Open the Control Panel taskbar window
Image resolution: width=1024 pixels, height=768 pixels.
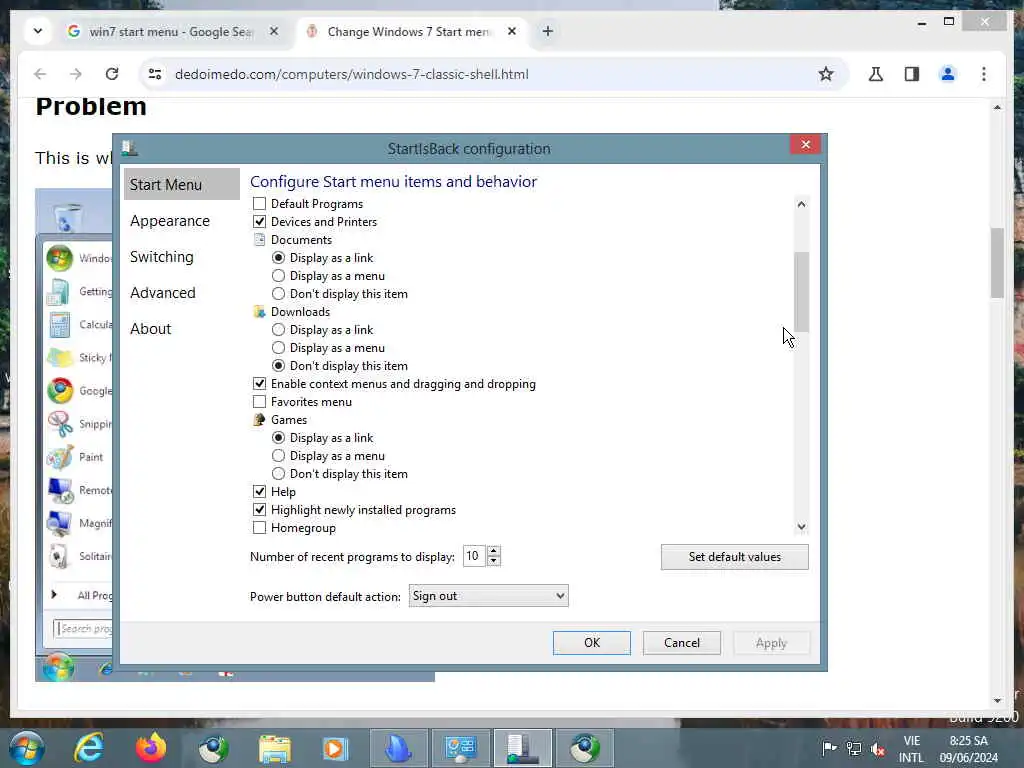(460, 748)
